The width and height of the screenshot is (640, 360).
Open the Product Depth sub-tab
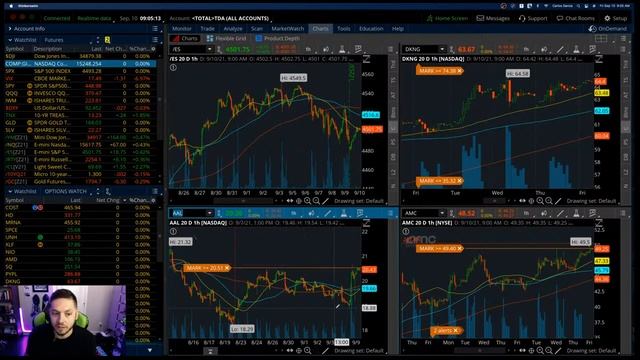[x=278, y=38]
